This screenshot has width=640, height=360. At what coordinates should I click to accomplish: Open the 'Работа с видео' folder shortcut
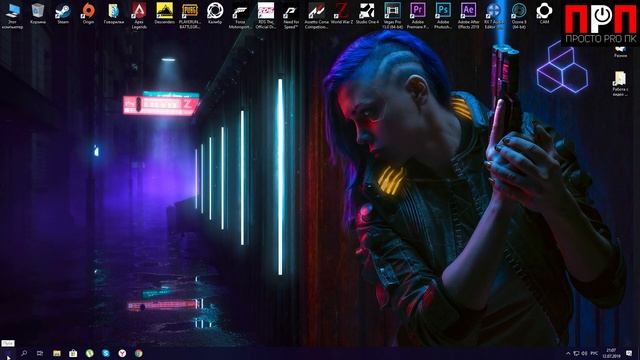(620, 84)
